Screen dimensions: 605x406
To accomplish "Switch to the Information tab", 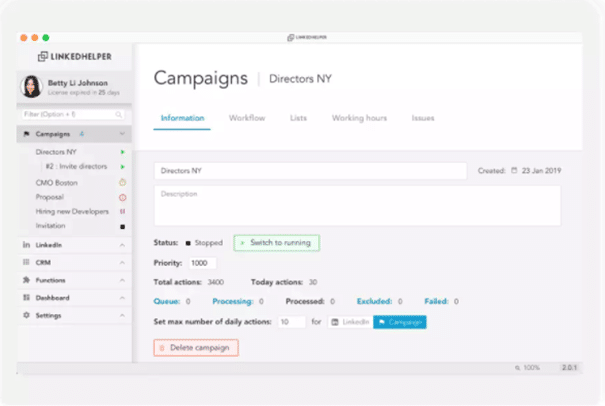I will click(x=182, y=118).
